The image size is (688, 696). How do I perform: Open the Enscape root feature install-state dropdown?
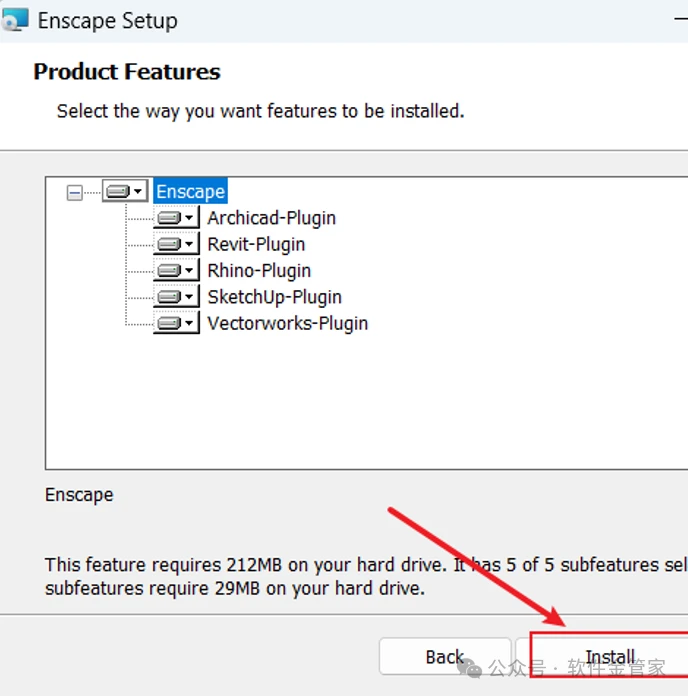(x=125, y=191)
